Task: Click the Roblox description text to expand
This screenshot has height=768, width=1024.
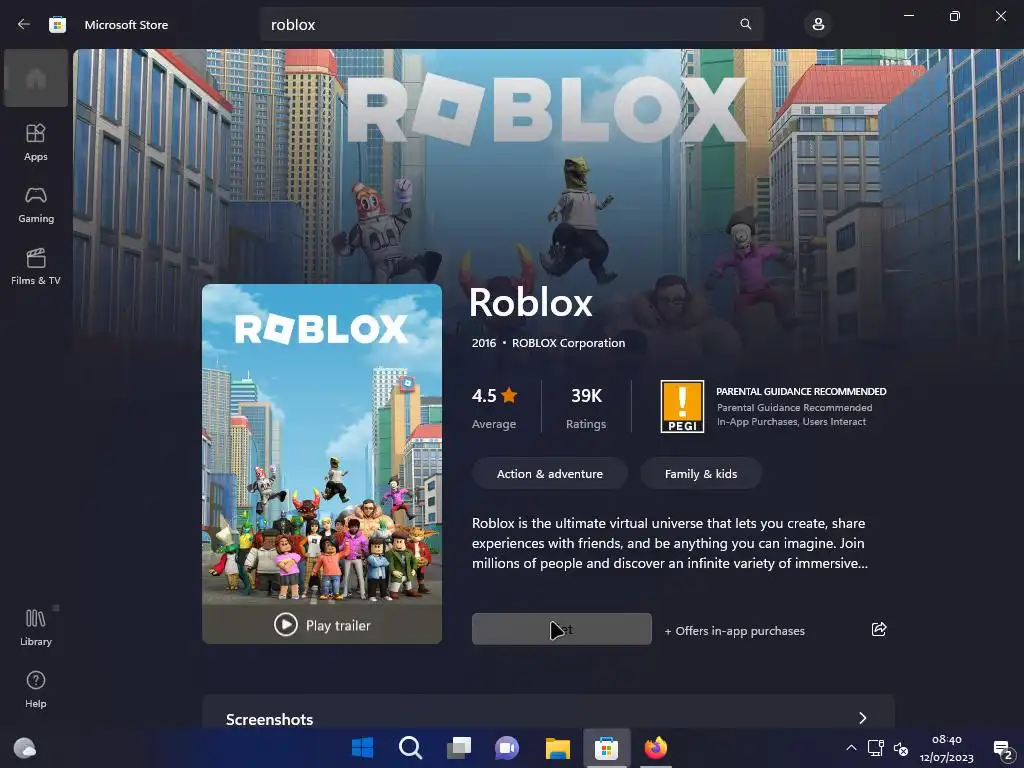Action: (x=670, y=543)
